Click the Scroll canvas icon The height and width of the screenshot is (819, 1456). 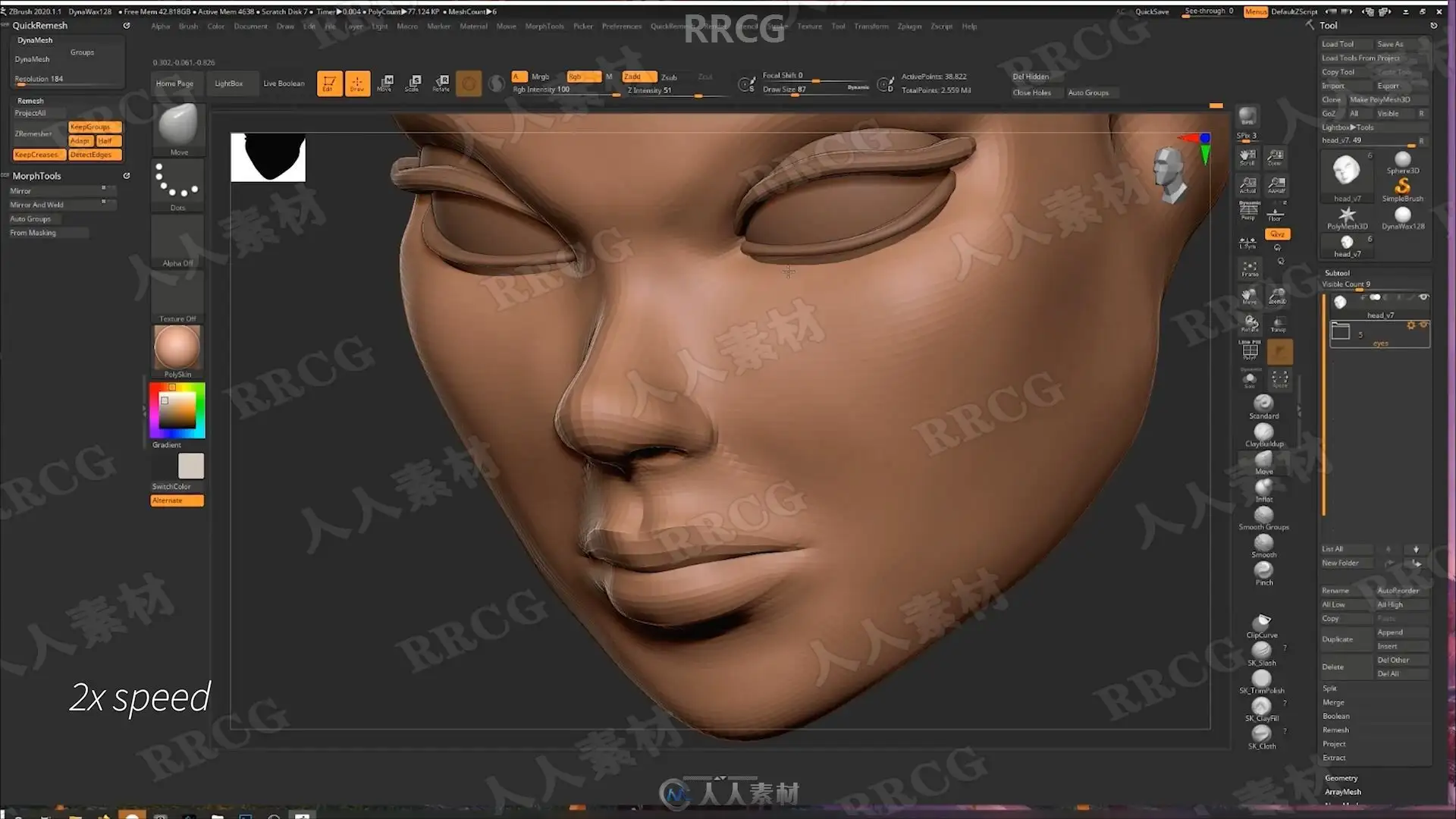point(1248,157)
